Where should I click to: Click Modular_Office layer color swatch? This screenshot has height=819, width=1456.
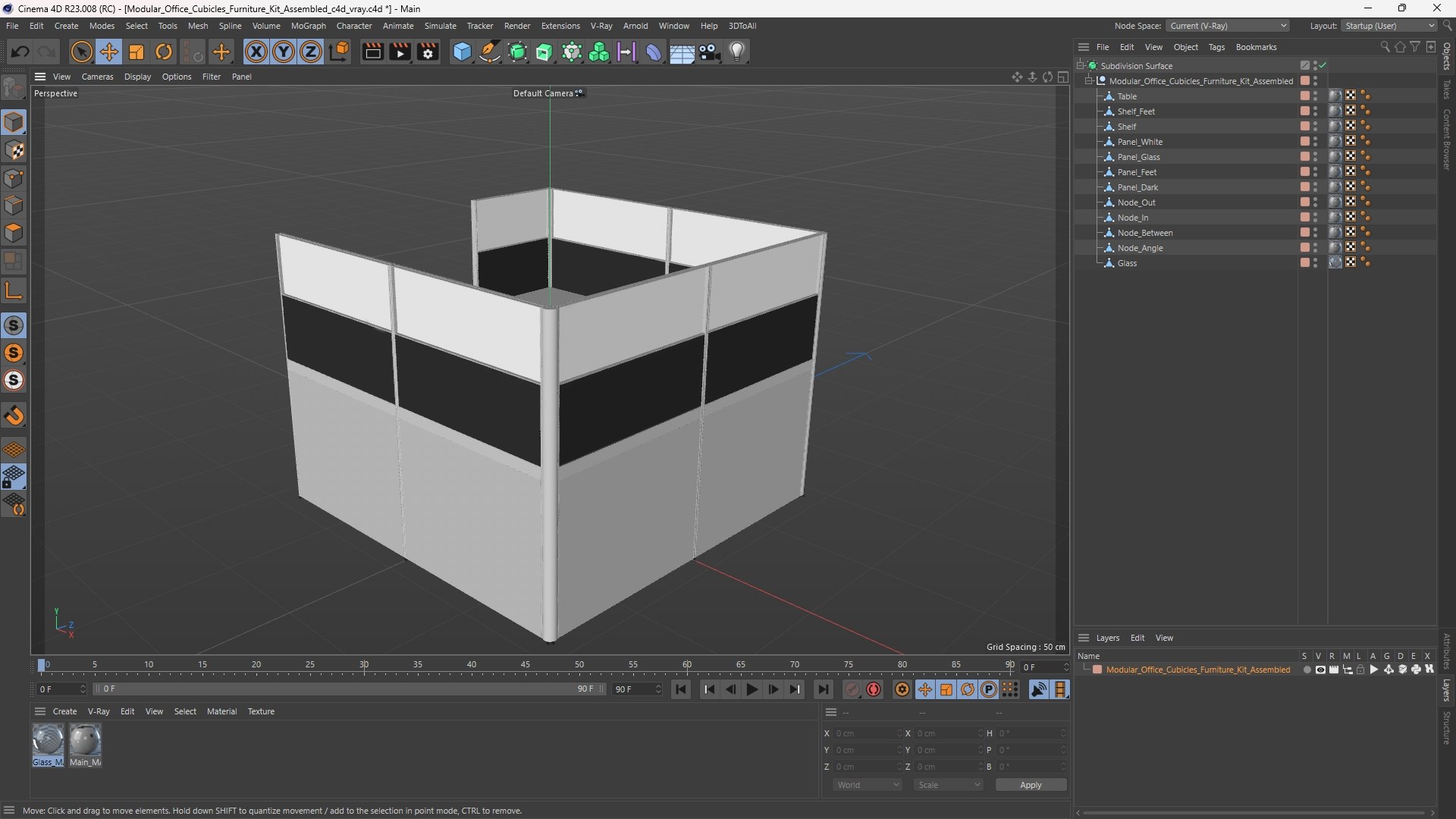[1097, 670]
